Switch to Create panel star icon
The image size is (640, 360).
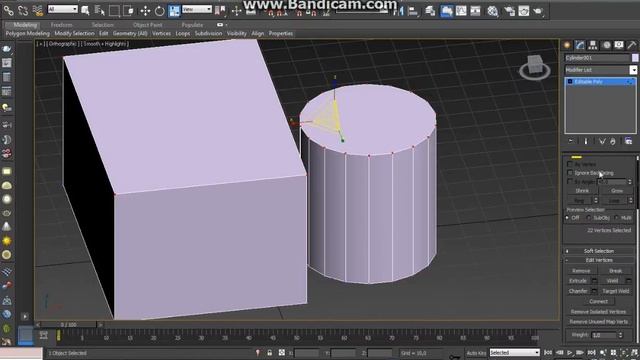tap(567, 45)
